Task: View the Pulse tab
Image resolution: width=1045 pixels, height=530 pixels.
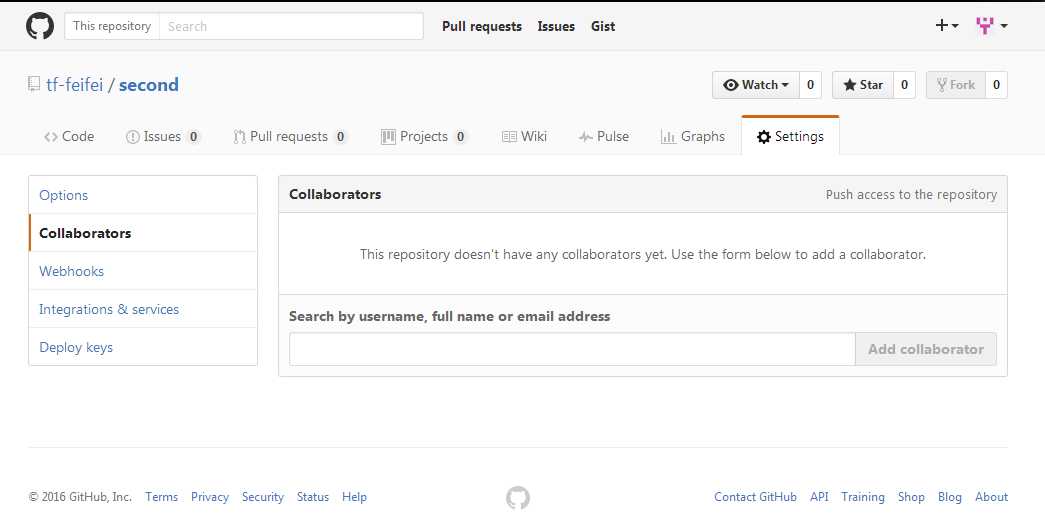Action: [x=604, y=137]
